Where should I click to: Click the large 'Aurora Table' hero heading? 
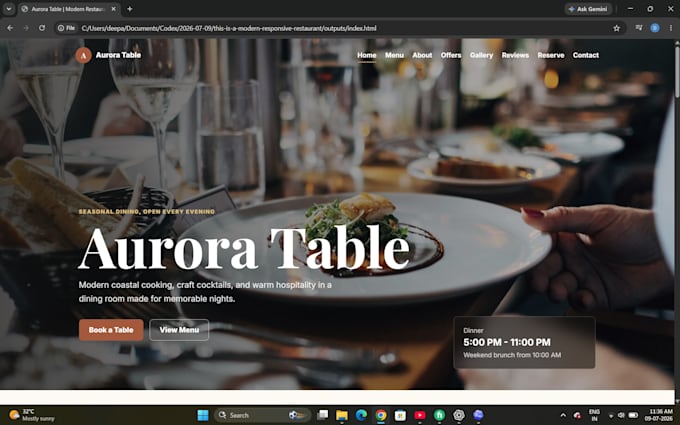pyautogui.click(x=244, y=249)
